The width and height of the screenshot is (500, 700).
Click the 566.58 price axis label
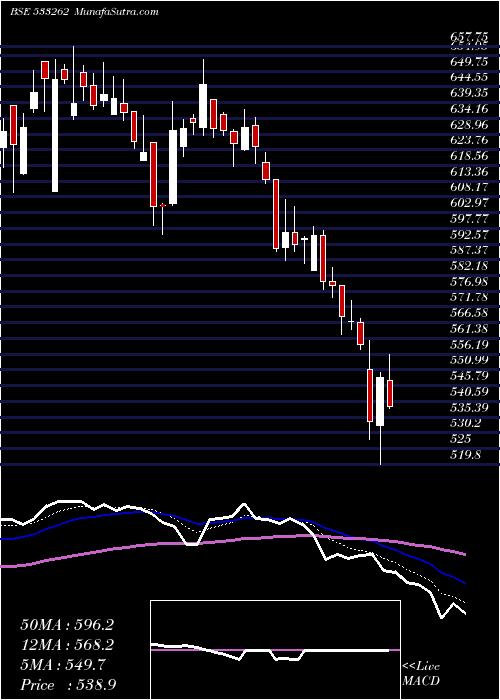469,313
